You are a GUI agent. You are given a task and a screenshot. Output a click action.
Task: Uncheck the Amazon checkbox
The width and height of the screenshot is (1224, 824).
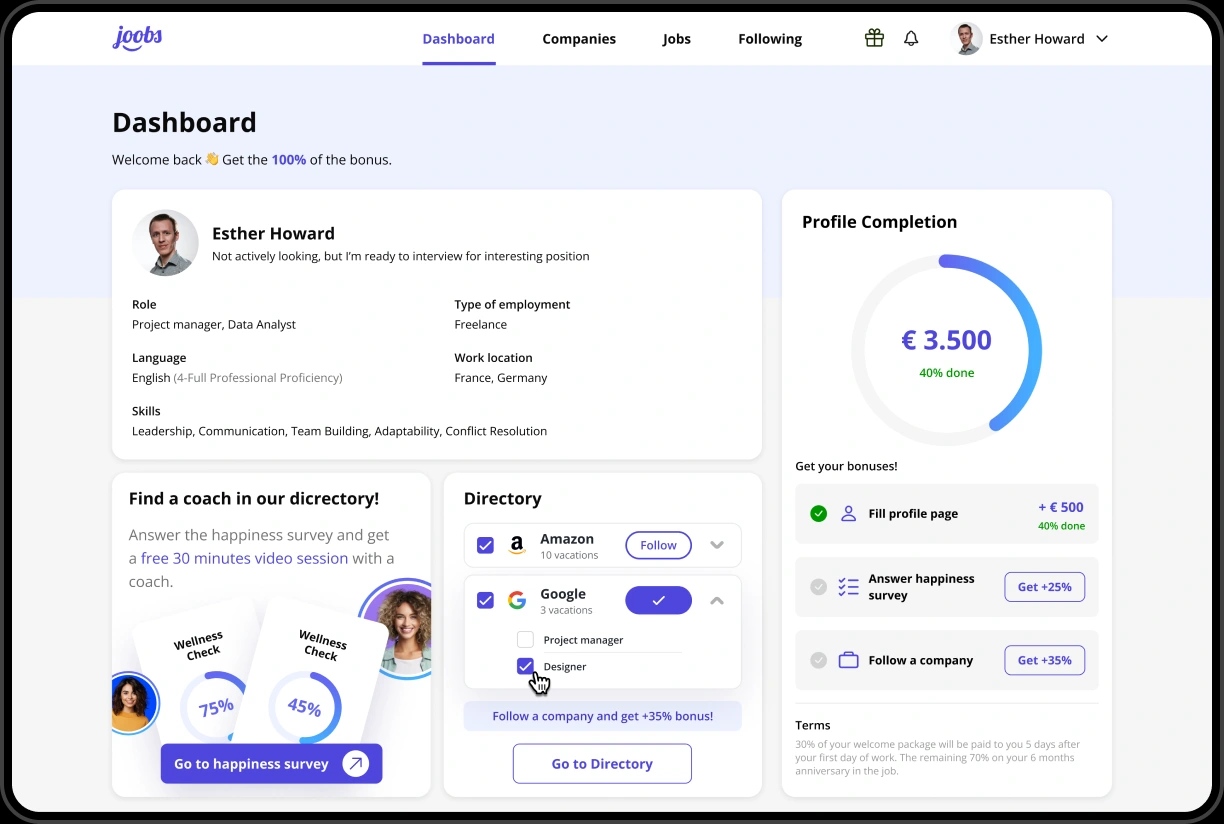[x=485, y=545]
